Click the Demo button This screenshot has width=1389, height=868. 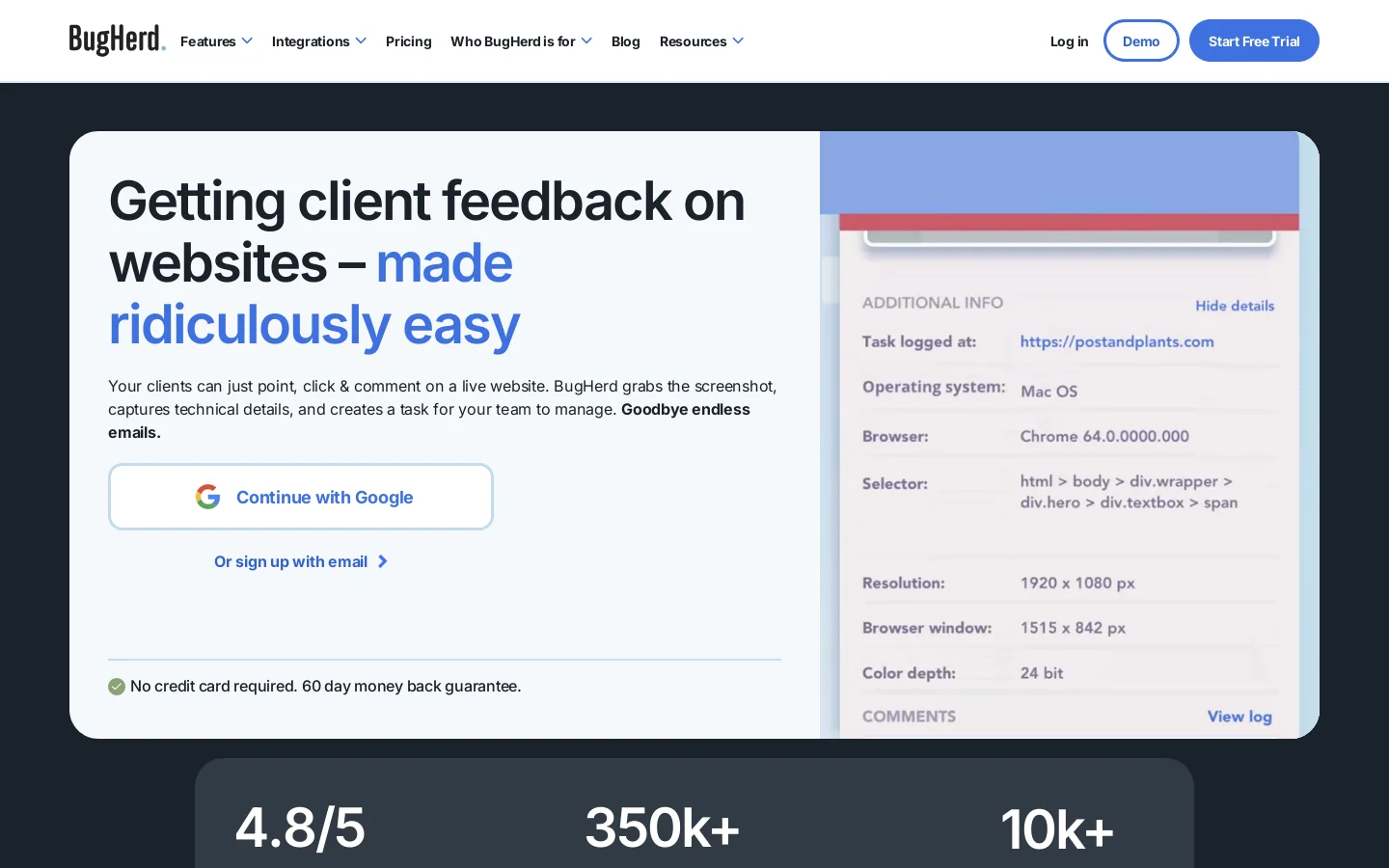click(x=1141, y=41)
